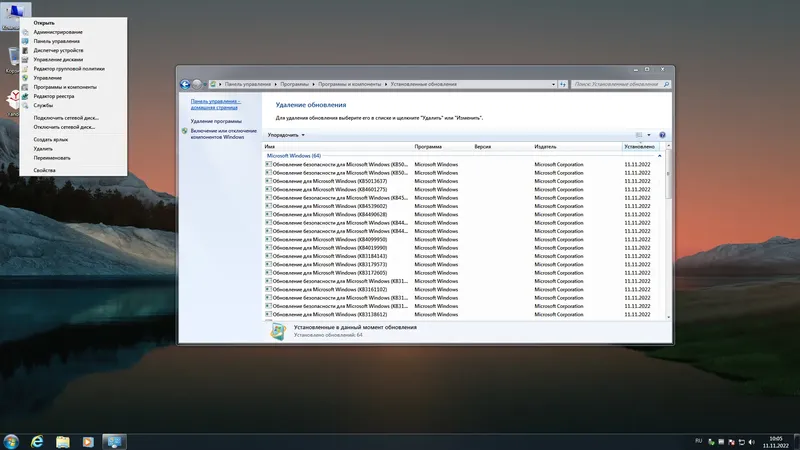Screen dimensions: 800x450
Task: Click the volume speaker tray icon
Action: (752, 442)
